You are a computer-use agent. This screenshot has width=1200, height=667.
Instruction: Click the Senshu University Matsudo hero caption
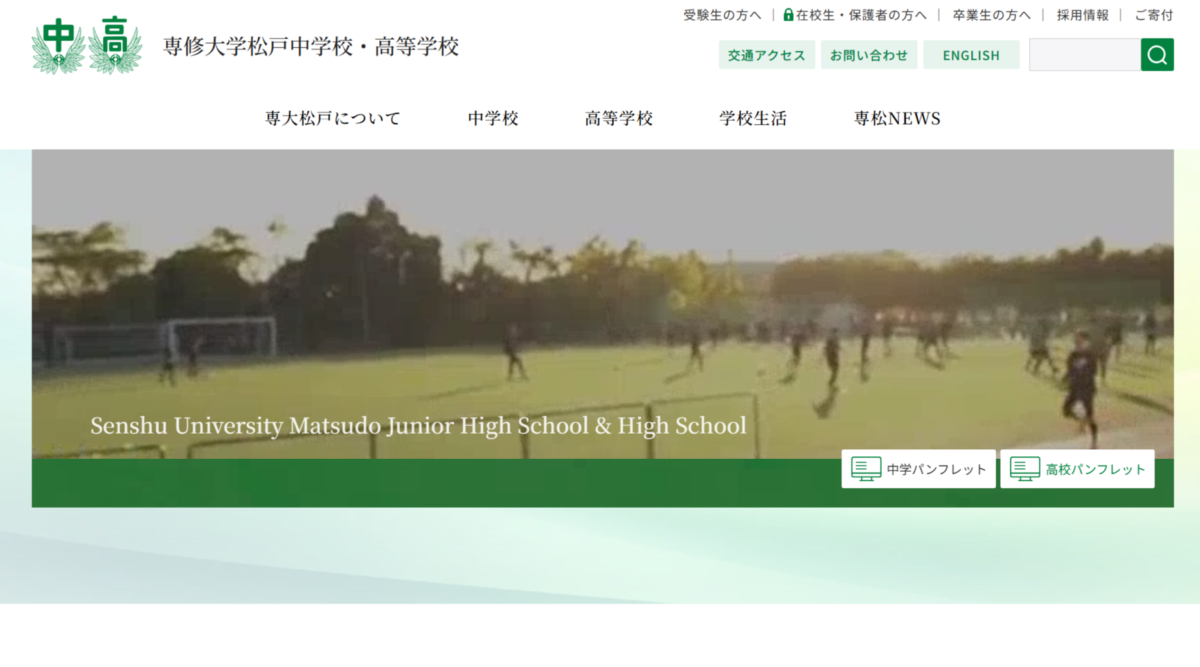tap(418, 426)
